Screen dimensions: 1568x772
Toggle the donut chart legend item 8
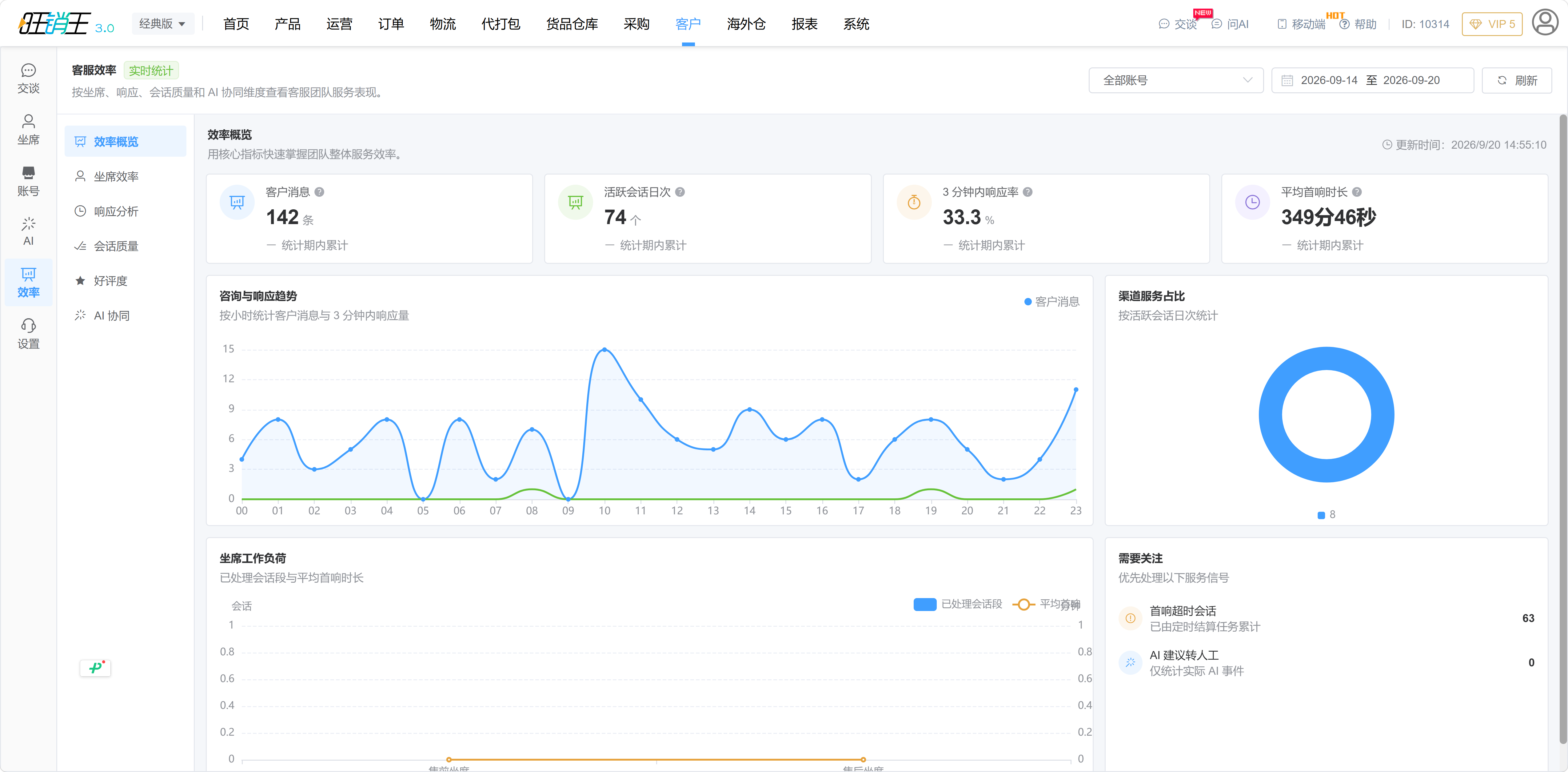(1326, 515)
